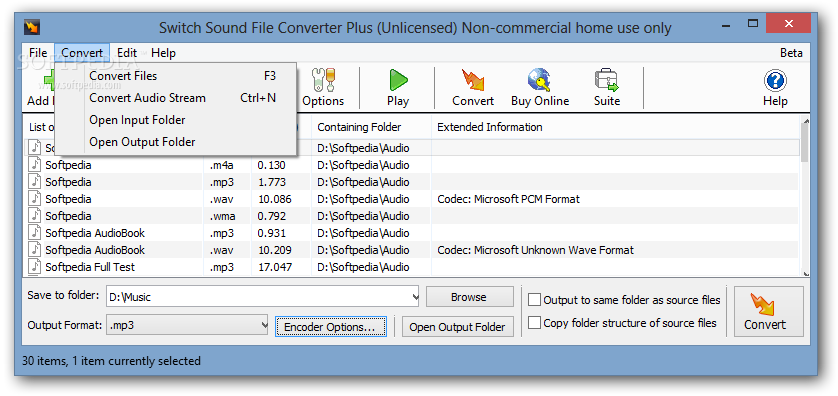Screen dimensions: 838x396
Task: Click the Options toolbar icon
Action: [323, 87]
